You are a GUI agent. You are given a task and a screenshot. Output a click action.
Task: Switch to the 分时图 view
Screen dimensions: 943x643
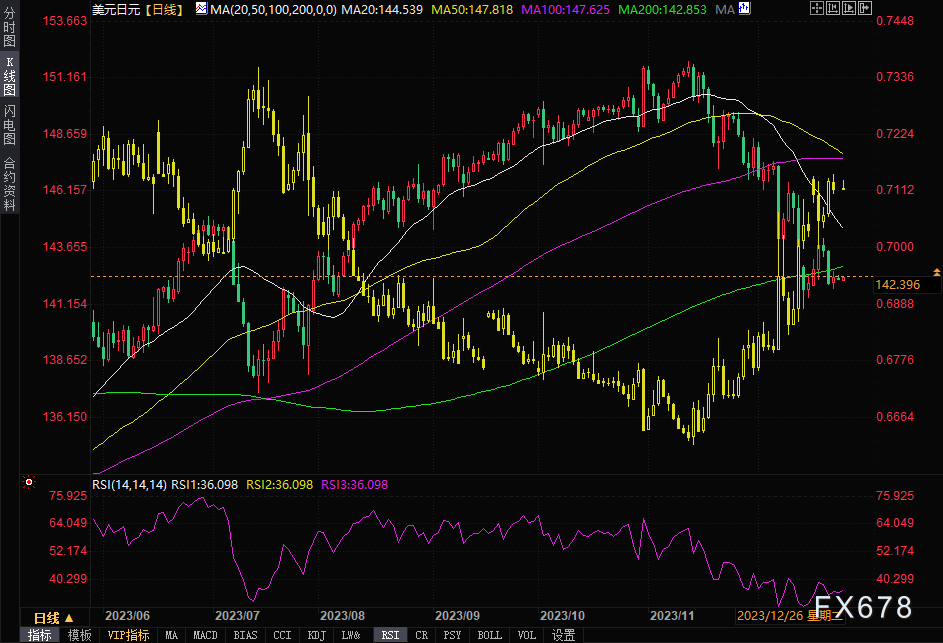(x=9, y=30)
